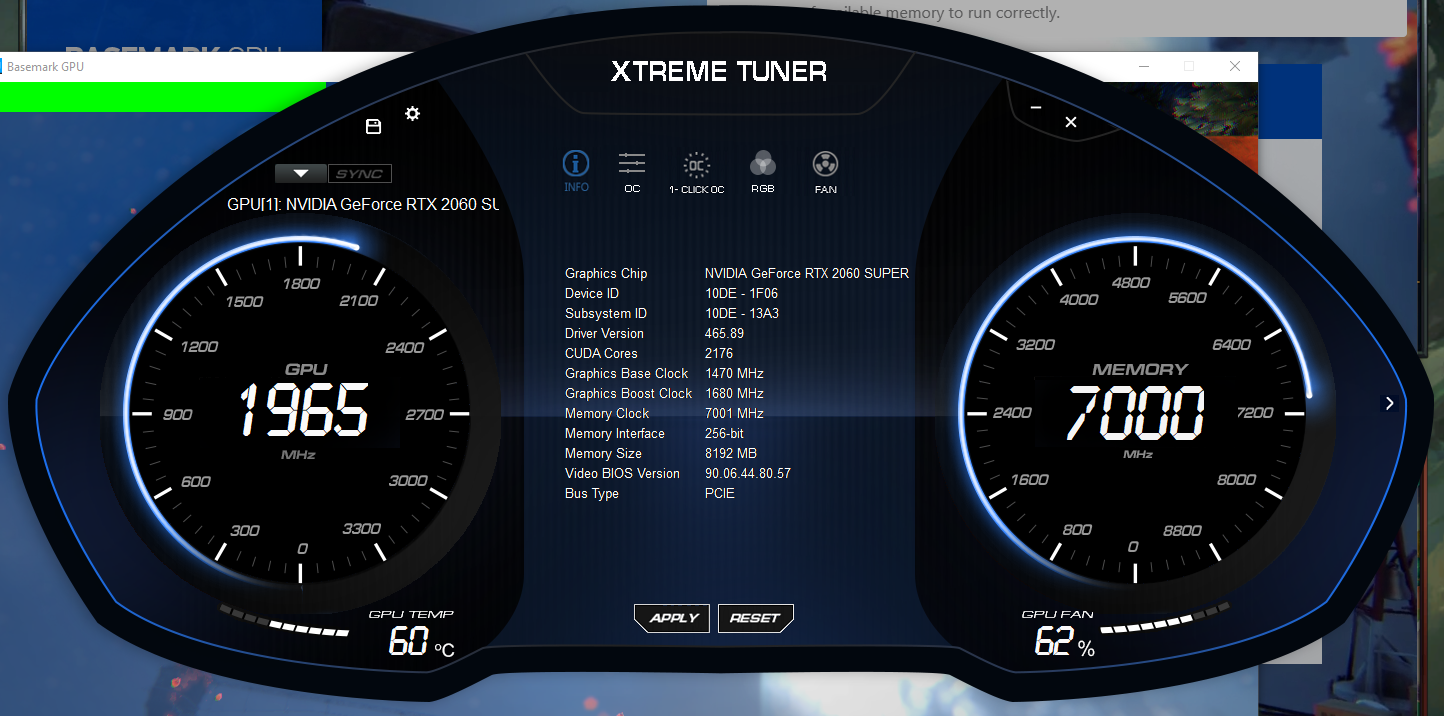
Task: Click Video BIOS Version 90.06.44.80.57
Action: coord(748,473)
